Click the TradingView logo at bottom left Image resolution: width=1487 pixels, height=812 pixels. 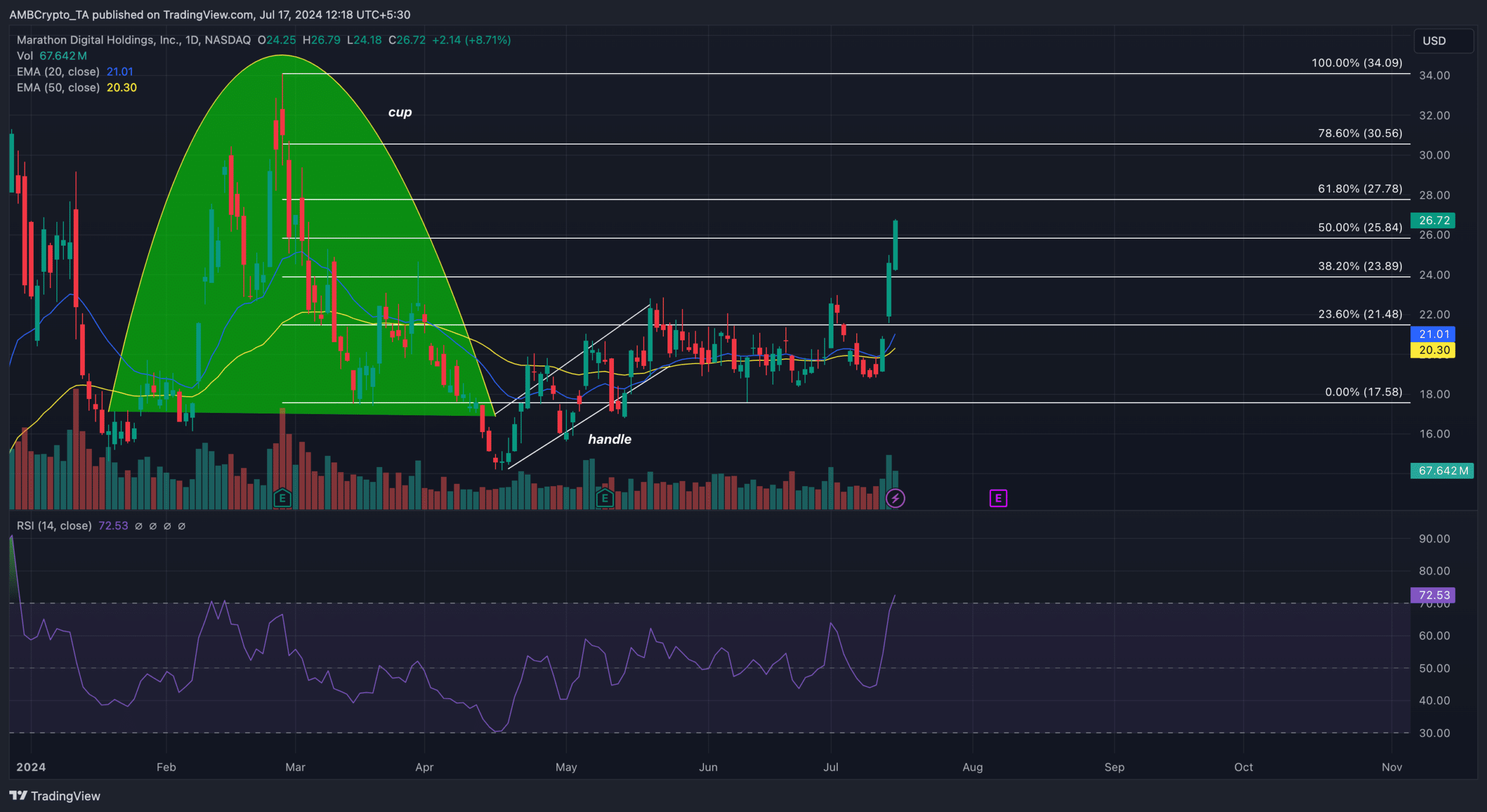[55, 796]
